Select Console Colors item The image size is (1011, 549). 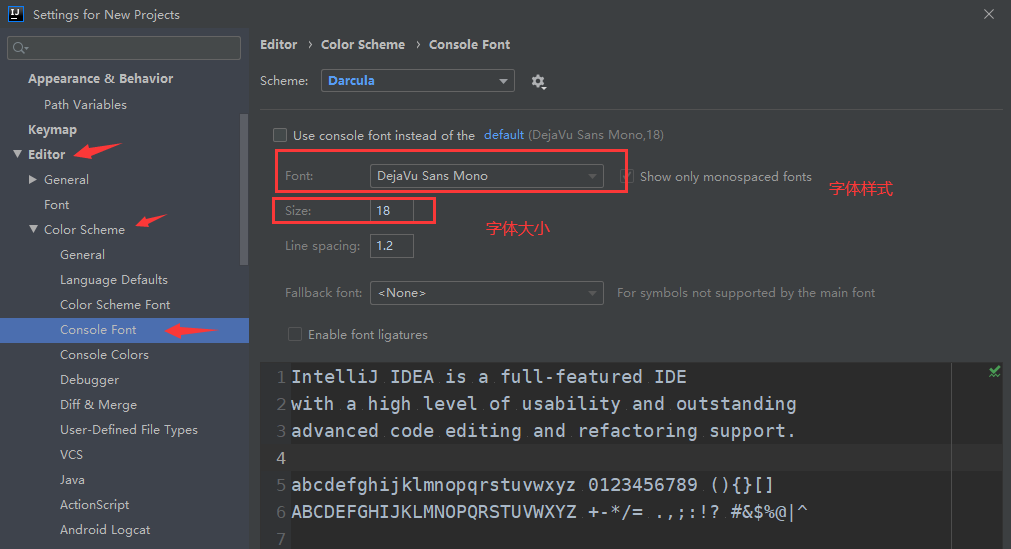click(x=104, y=355)
